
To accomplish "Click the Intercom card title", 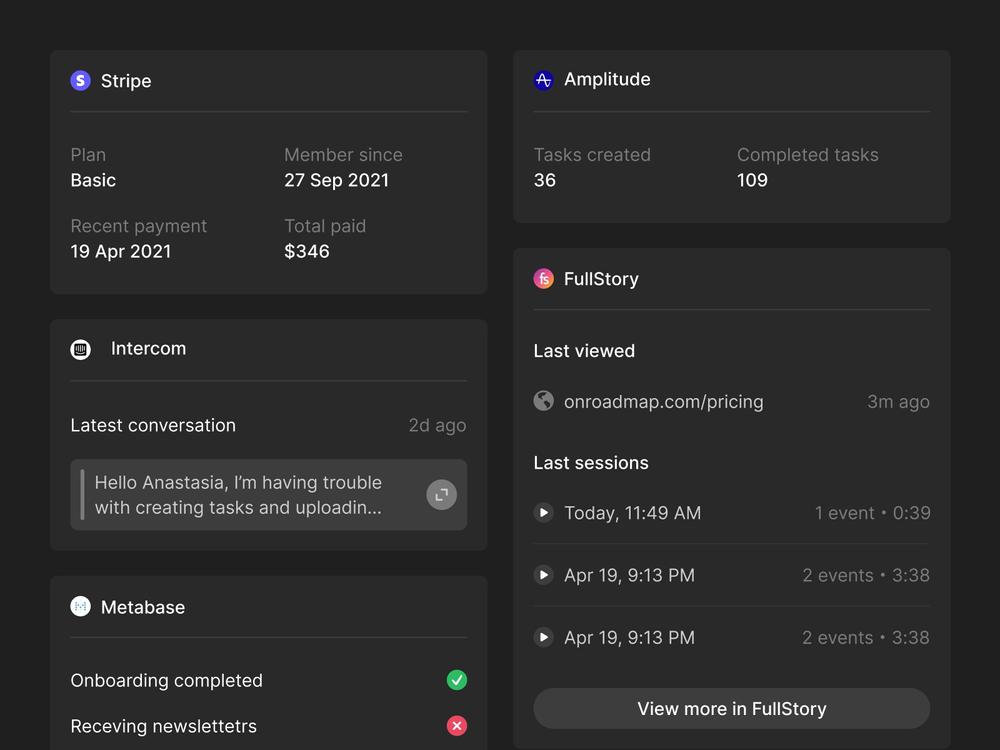I will click(x=149, y=349).
